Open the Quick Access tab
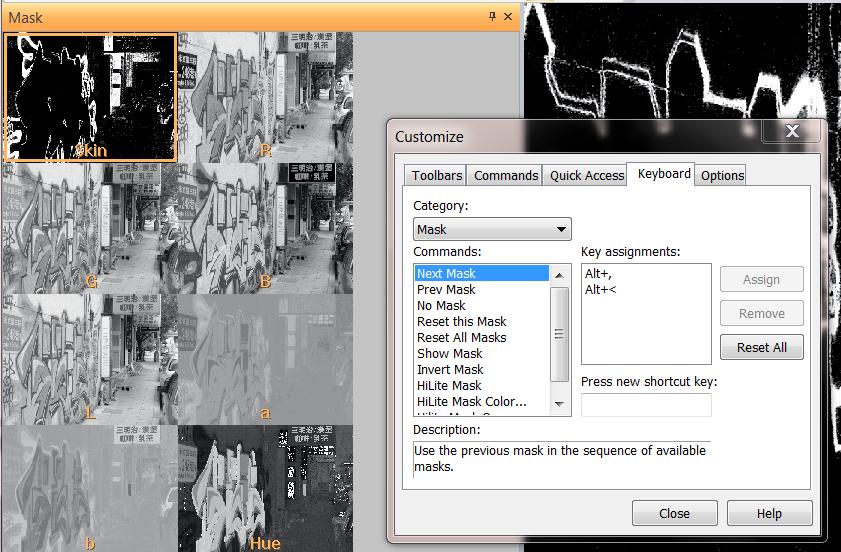Viewport: 841px width, 552px height. (586, 175)
